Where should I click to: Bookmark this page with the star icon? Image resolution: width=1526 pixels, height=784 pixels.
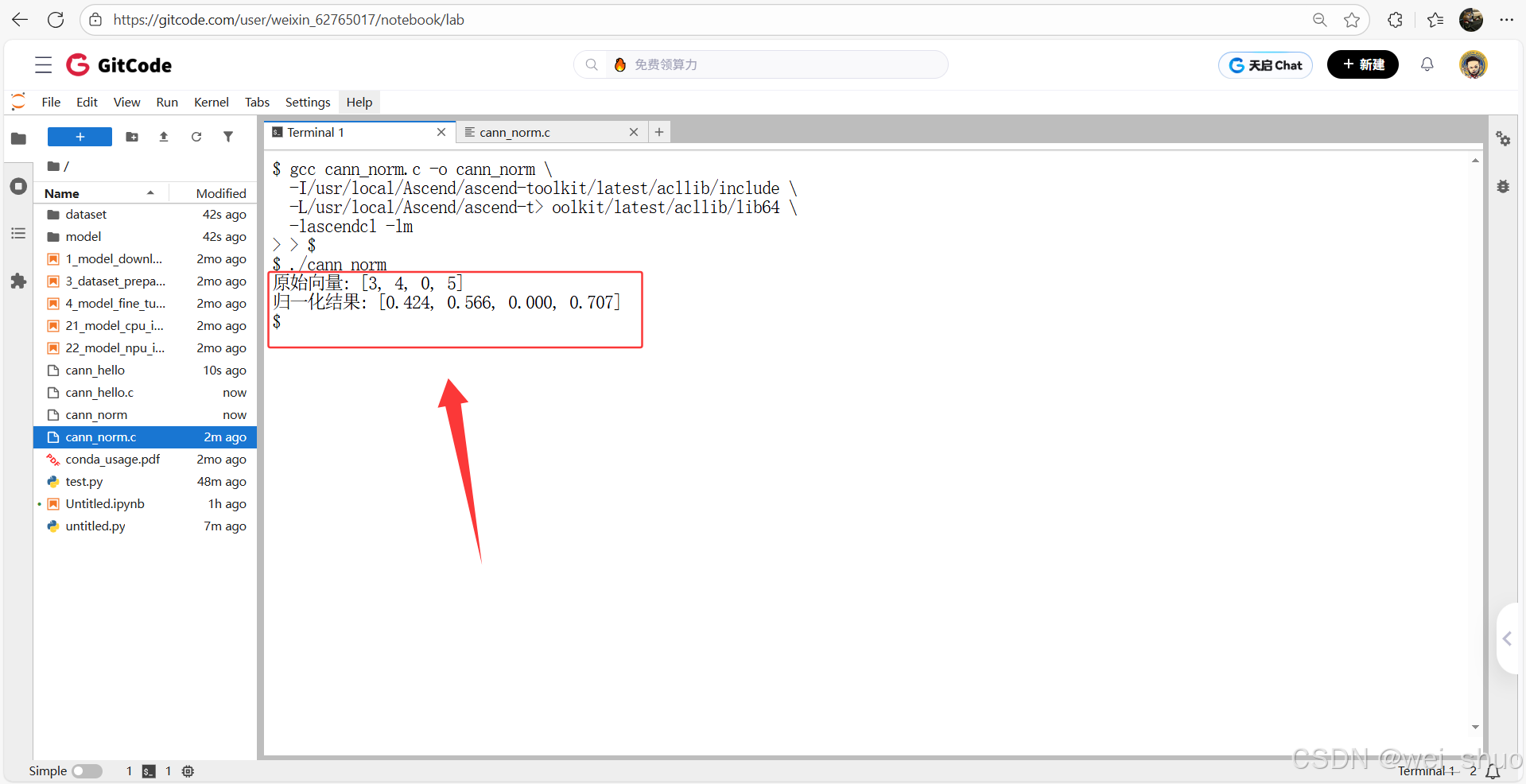(1352, 20)
